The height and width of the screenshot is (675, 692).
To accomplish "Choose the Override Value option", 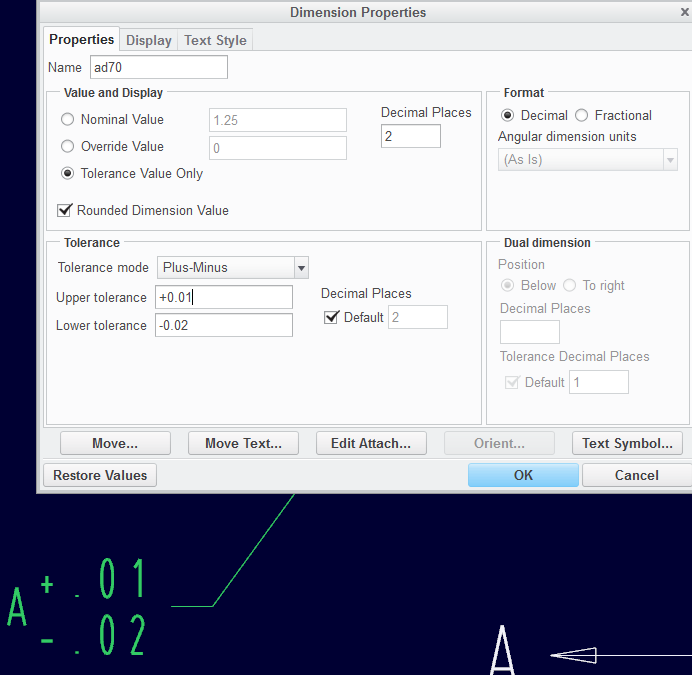I will [x=68, y=146].
